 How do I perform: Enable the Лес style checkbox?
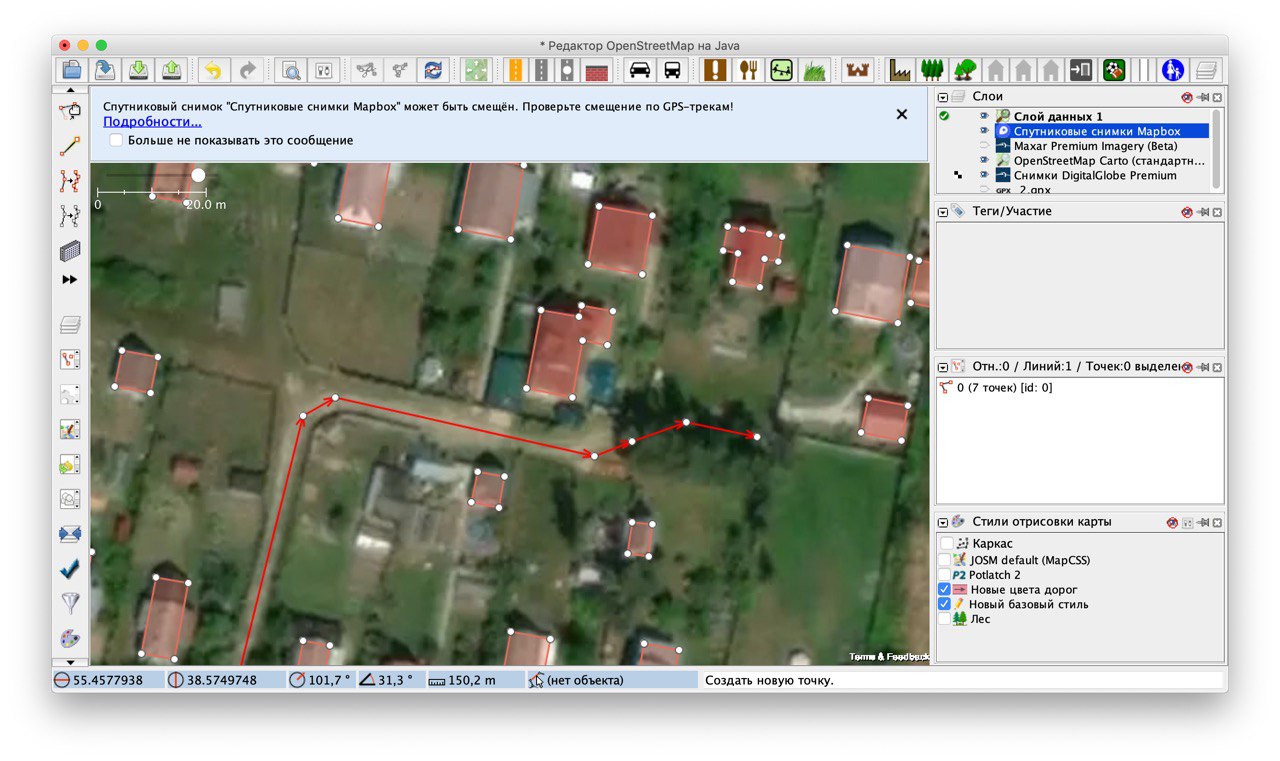tap(945, 619)
